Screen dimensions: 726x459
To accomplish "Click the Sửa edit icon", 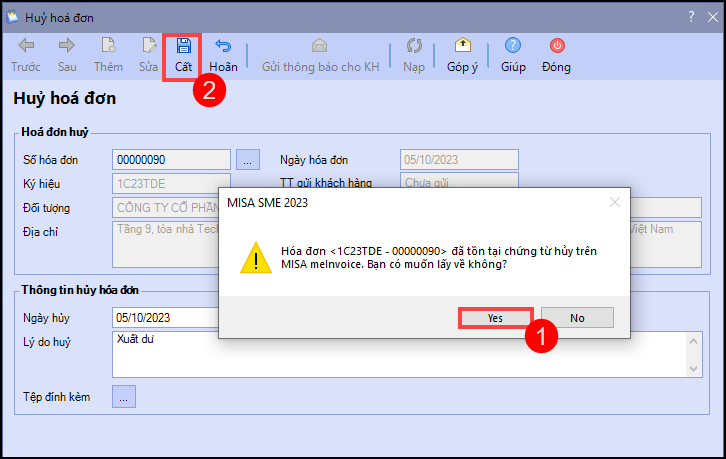I will pos(148,46).
